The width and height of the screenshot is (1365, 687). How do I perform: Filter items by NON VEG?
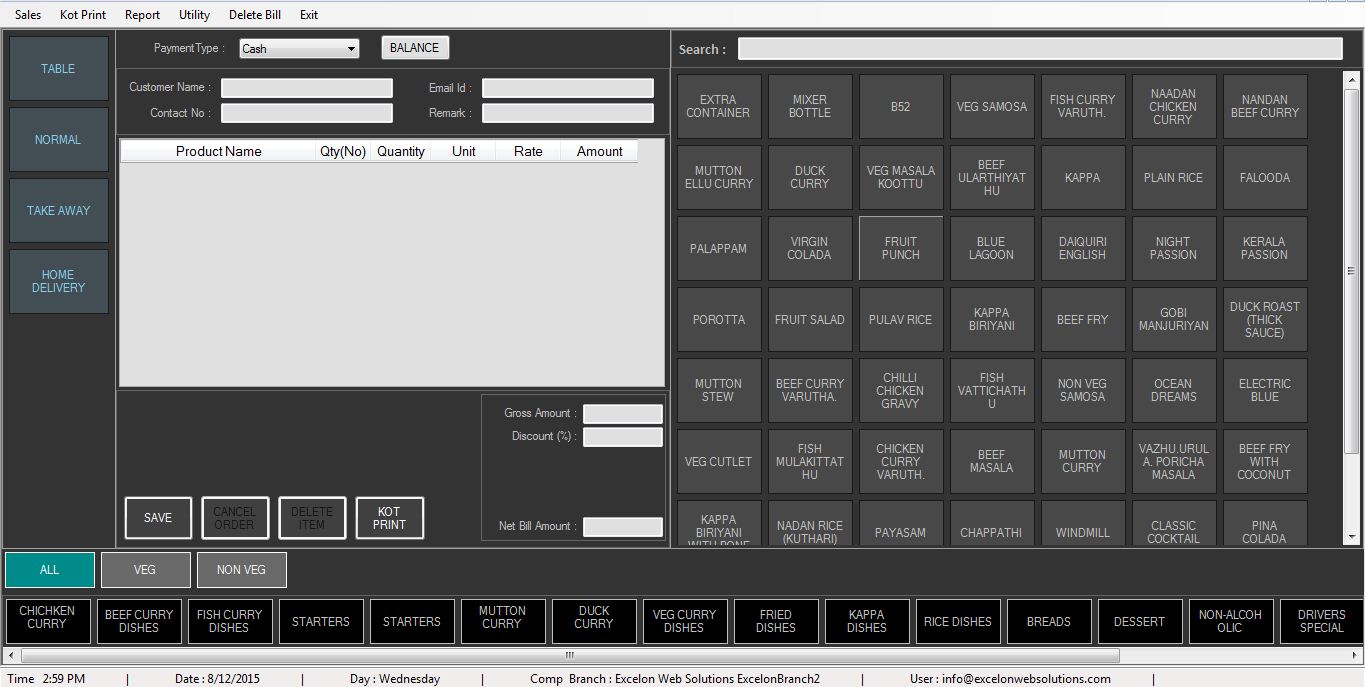[x=241, y=570]
